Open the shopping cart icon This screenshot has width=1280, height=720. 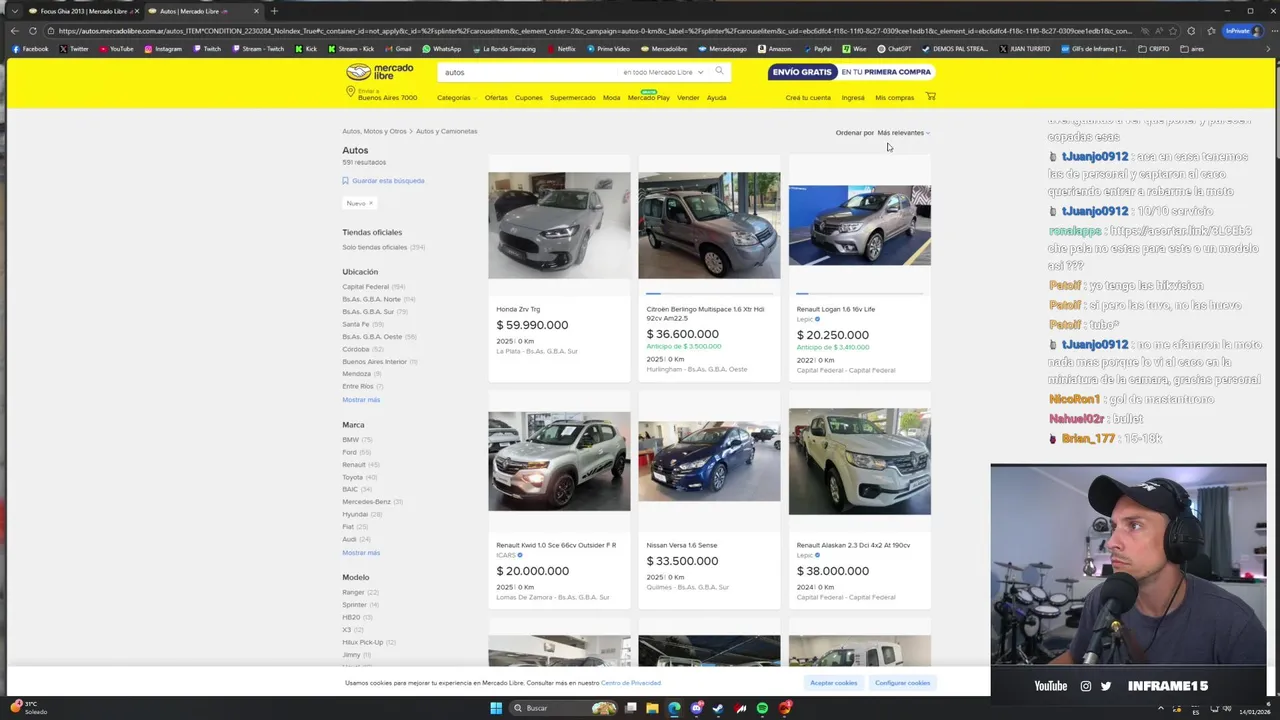point(931,97)
